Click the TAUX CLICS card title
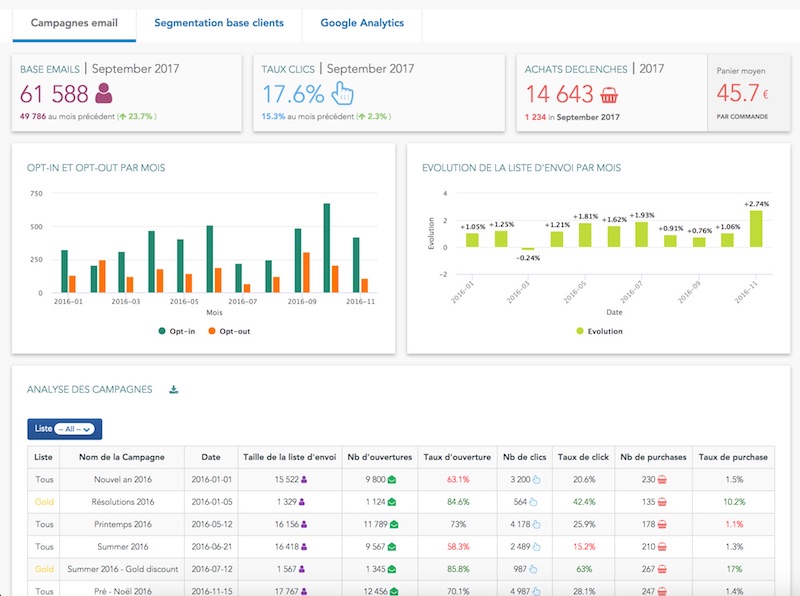The width and height of the screenshot is (800, 596). [288, 69]
